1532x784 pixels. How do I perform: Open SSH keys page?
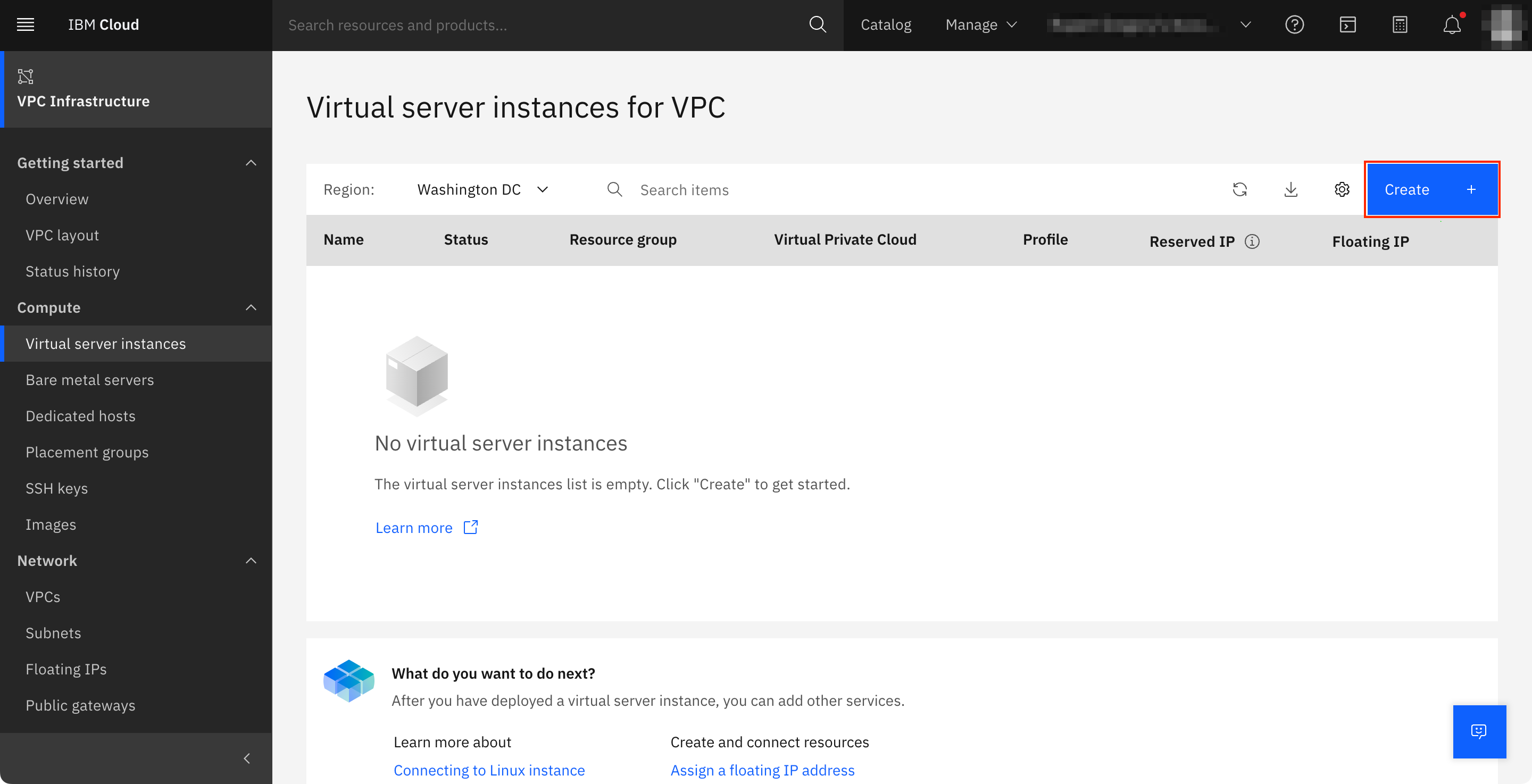click(56, 489)
